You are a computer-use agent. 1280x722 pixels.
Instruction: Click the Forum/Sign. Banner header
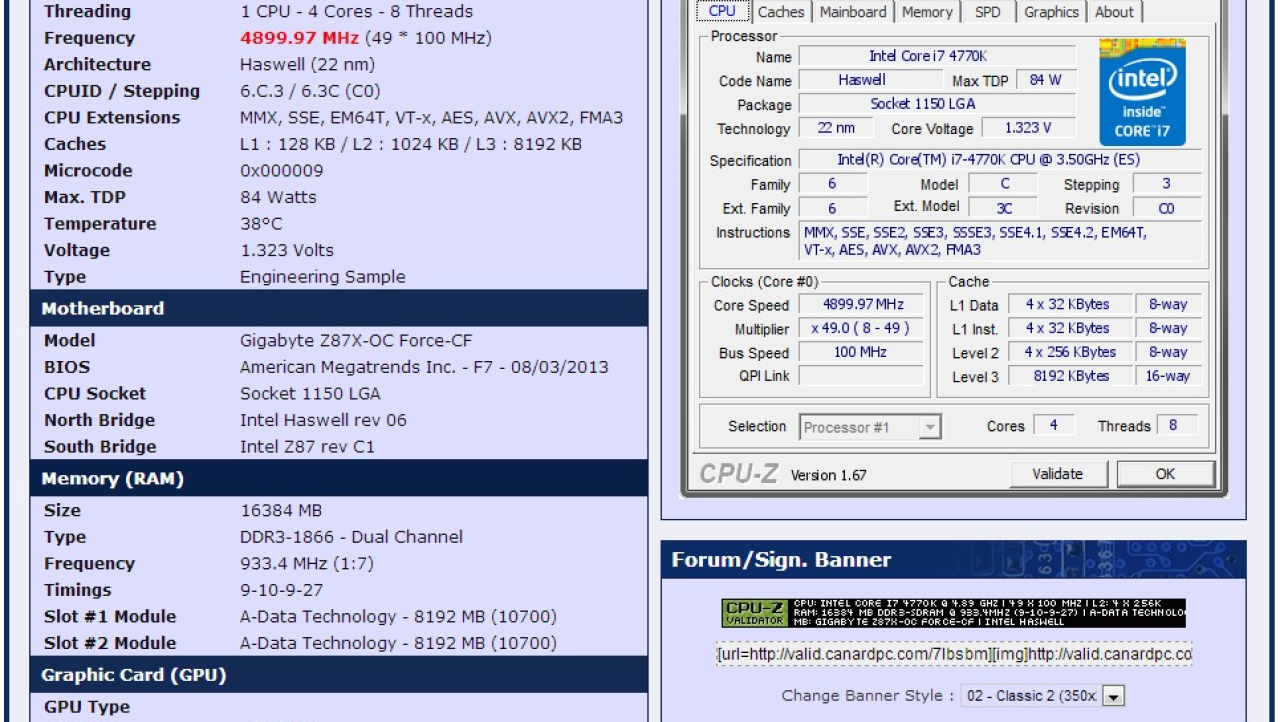[954, 559]
